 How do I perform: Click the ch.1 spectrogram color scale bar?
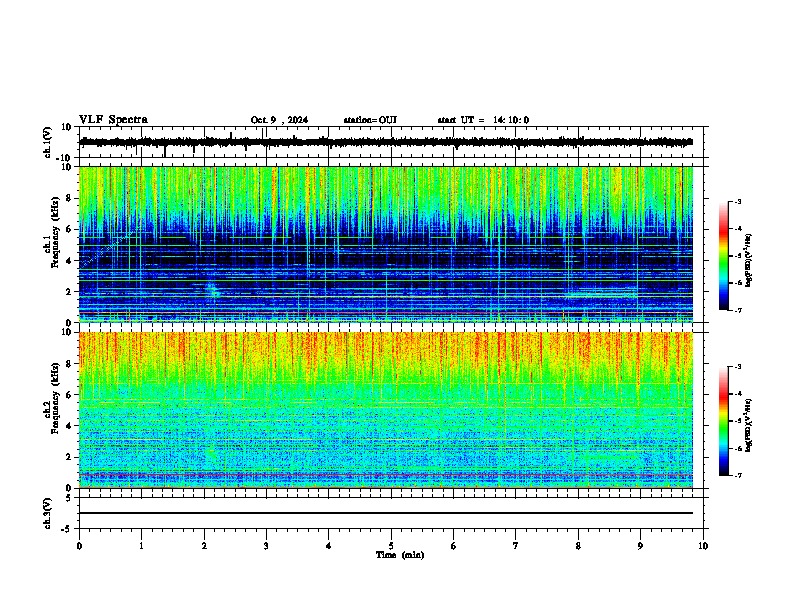(x=724, y=256)
